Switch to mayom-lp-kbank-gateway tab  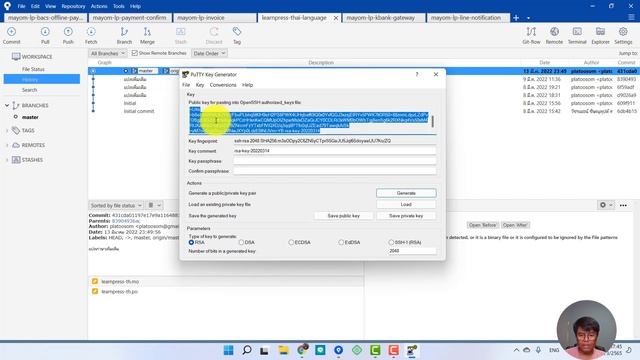(x=383, y=18)
